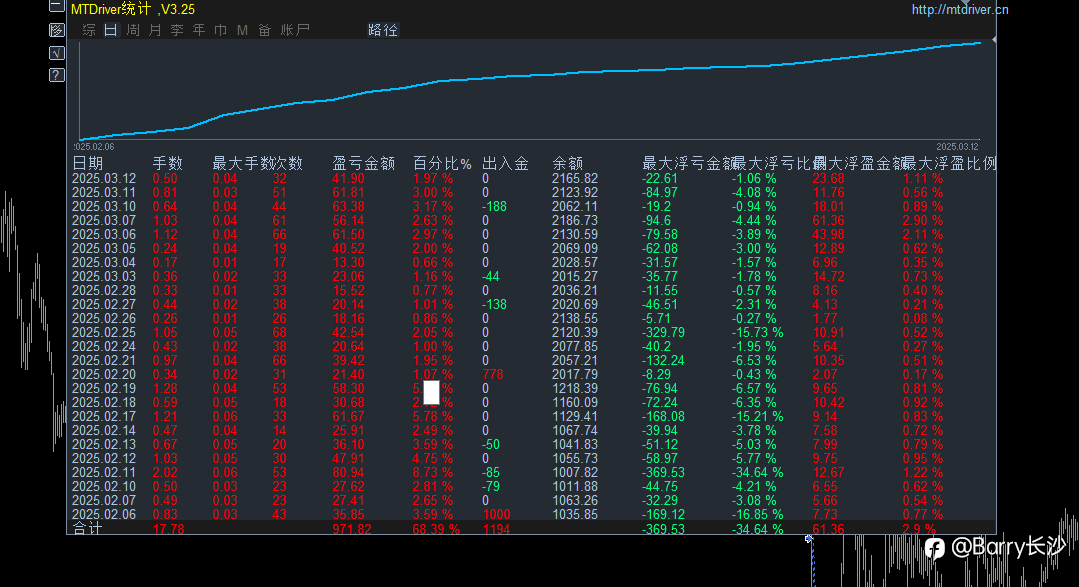Image resolution: width=1079 pixels, height=587 pixels.
Task: Select the 2025.03.11 date row
Action: tap(104, 193)
